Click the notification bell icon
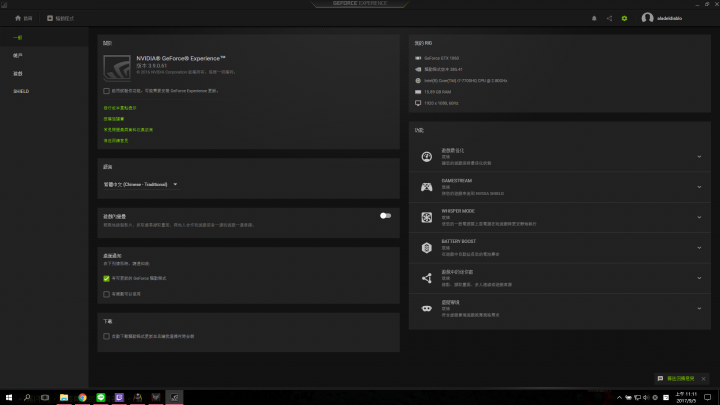 [x=594, y=18]
